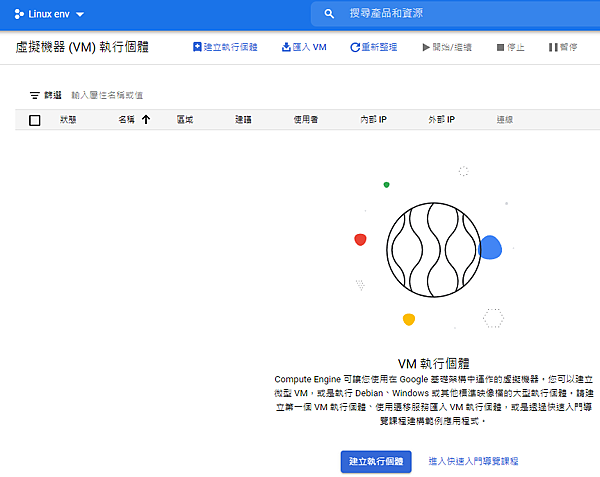Click the 狀態 column header

(x=68, y=120)
